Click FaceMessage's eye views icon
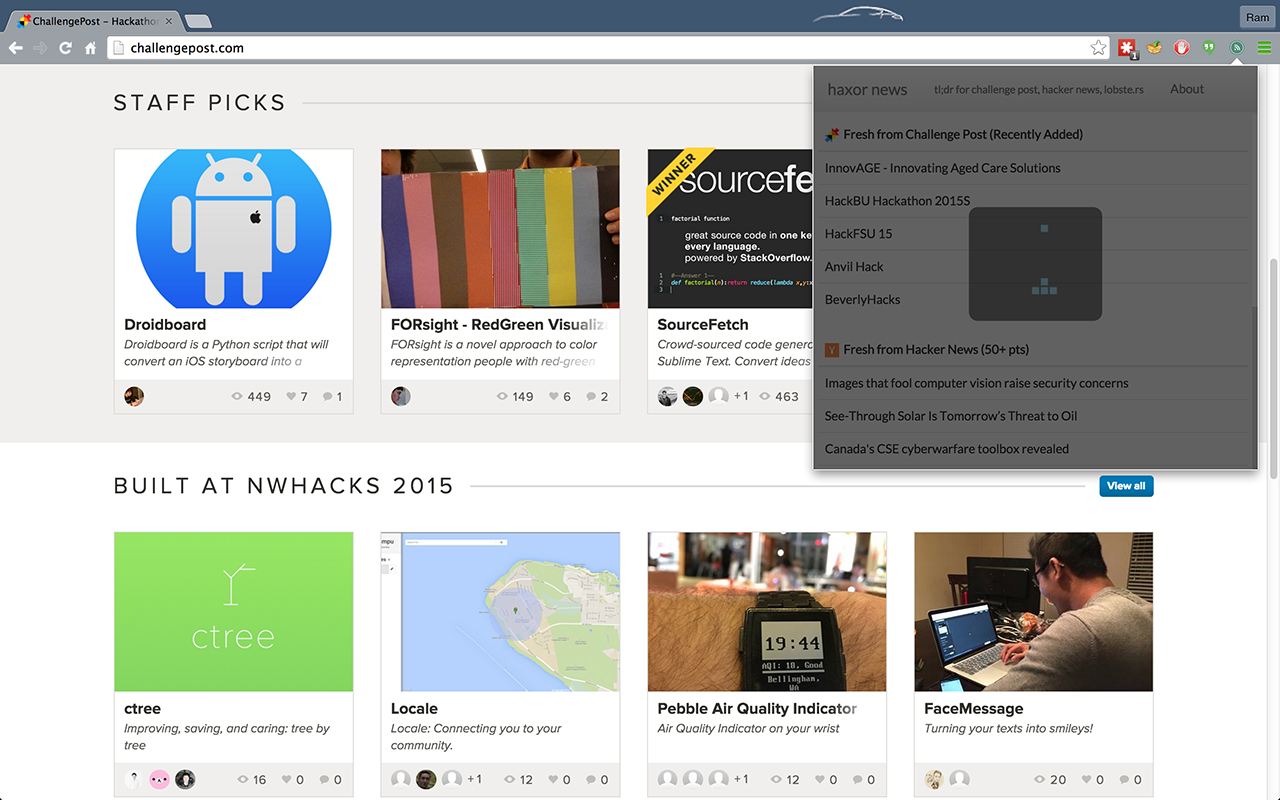 pyautogui.click(x=1038, y=780)
